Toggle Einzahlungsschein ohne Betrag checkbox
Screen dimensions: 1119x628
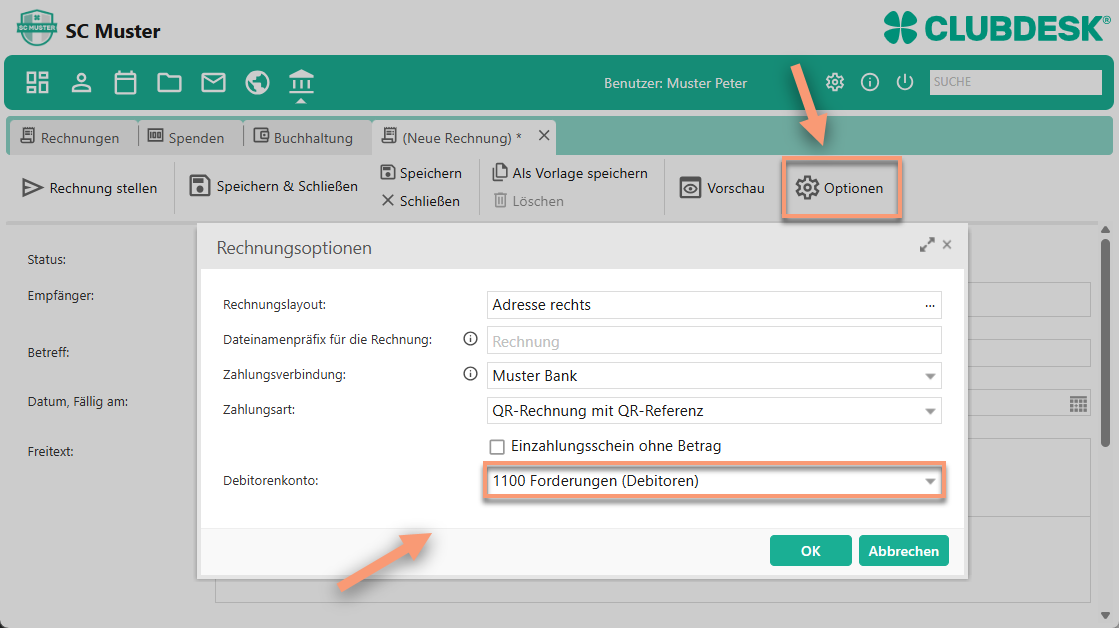click(497, 447)
